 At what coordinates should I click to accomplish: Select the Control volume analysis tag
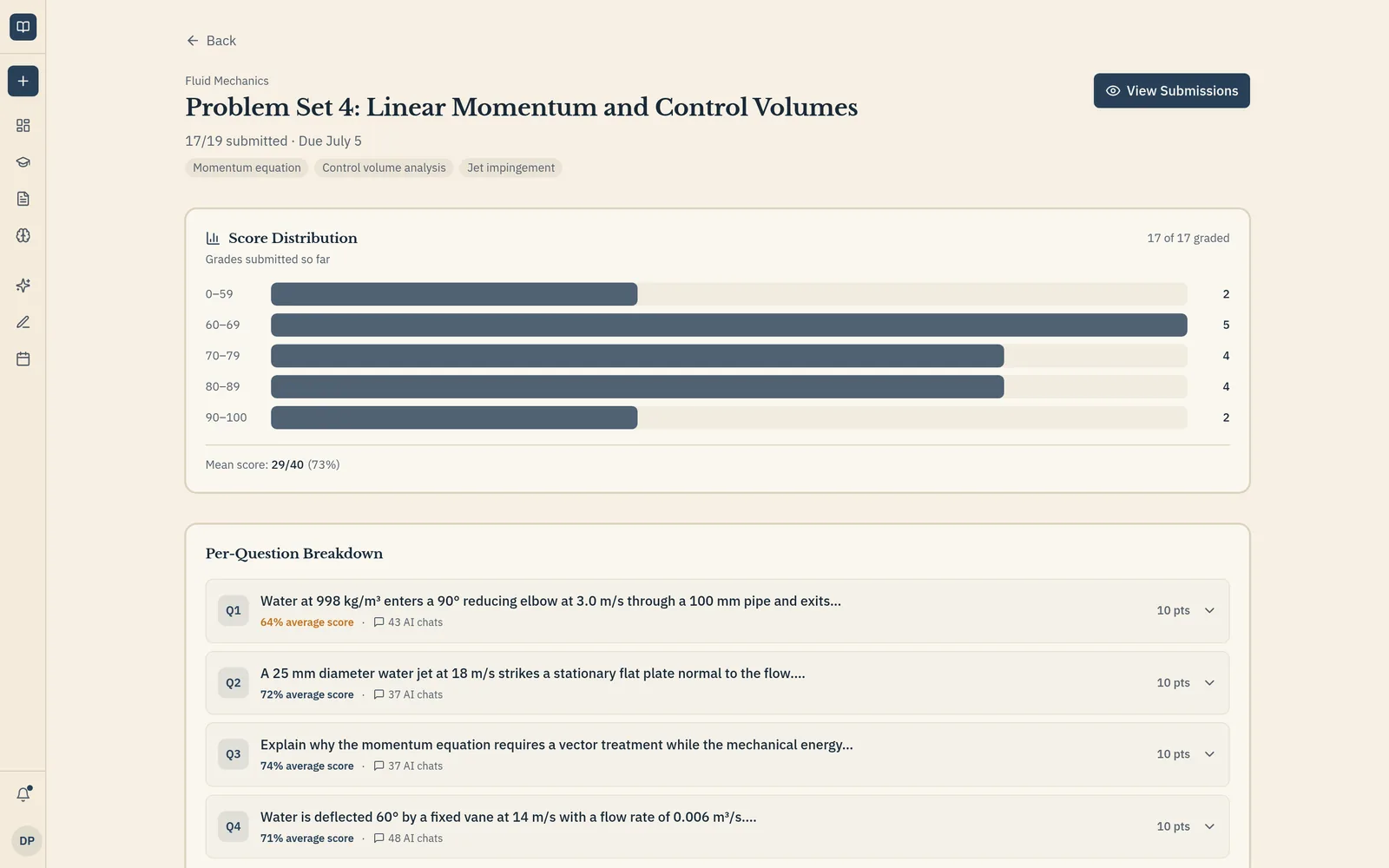click(x=384, y=168)
